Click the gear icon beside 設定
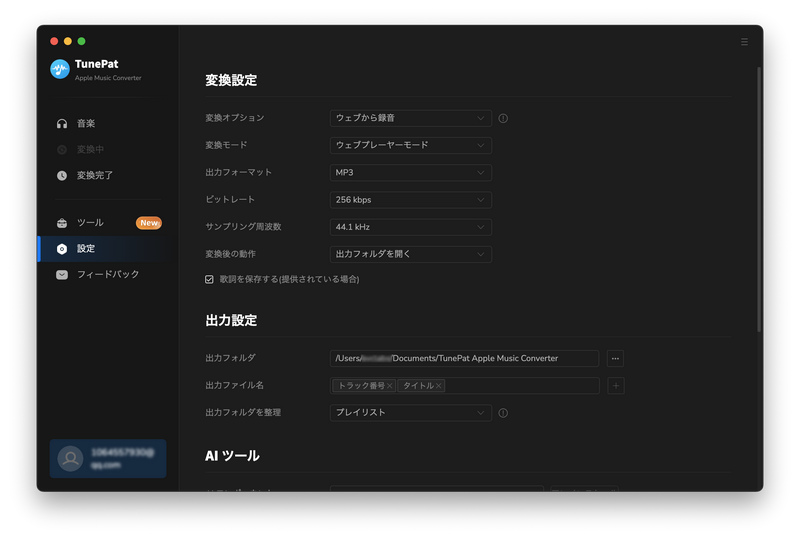The height and width of the screenshot is (540, 800). point(62,249)
